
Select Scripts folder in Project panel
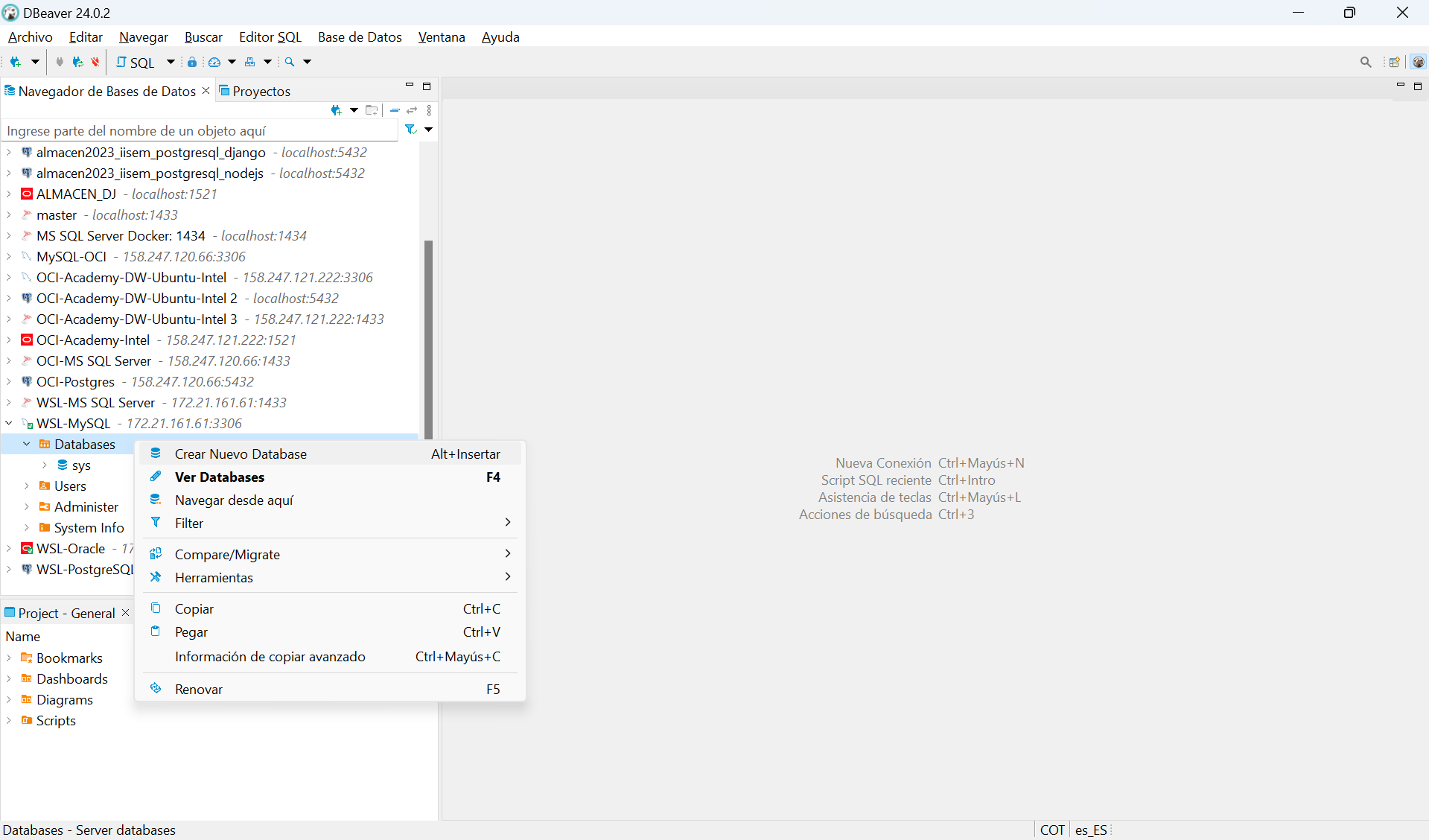click(x=56, y=720)
